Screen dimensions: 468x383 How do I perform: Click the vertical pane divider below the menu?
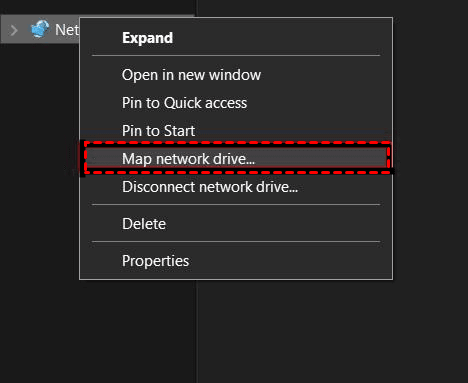click(x=197, y=331)
